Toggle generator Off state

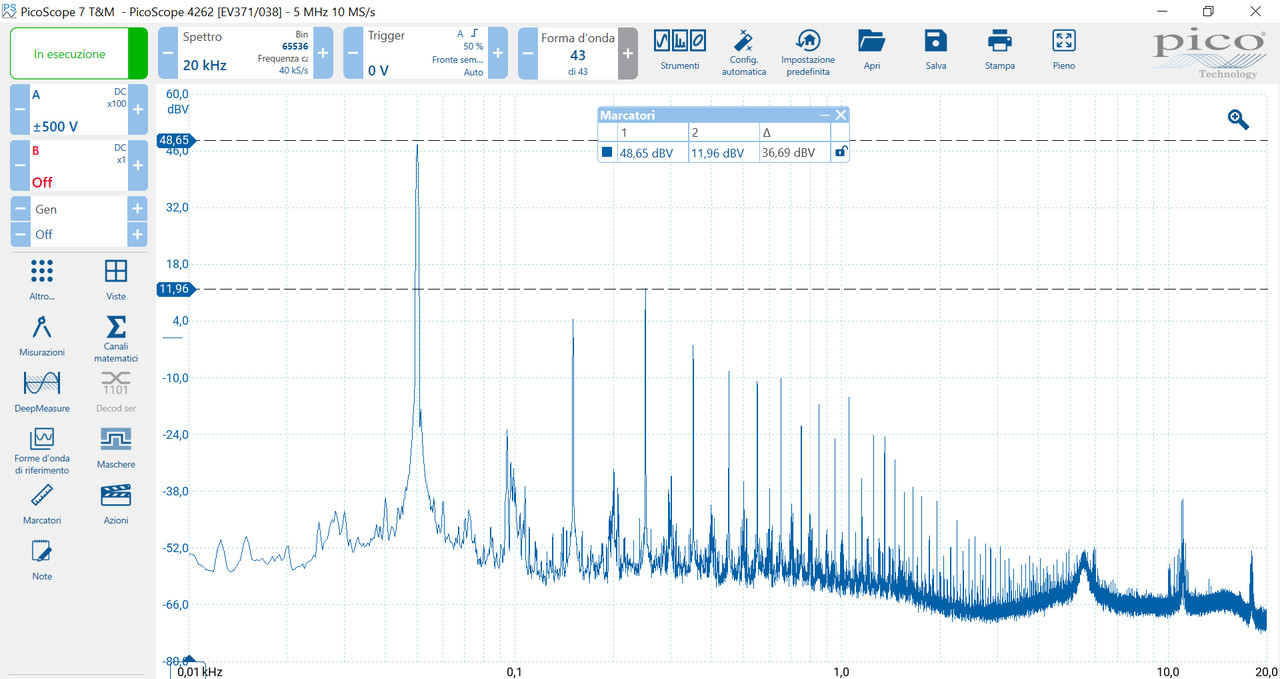79,234
